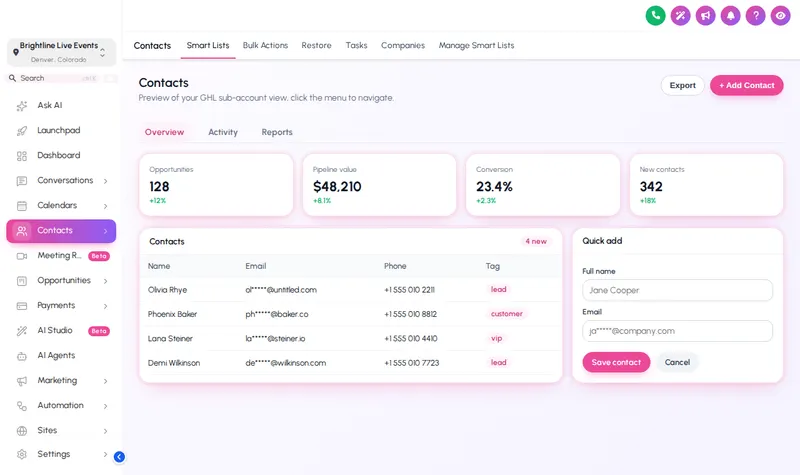800x475 pixels.
Task: Click the Settings gear icon
Action: pyautogui.click(x=21, y=454)
